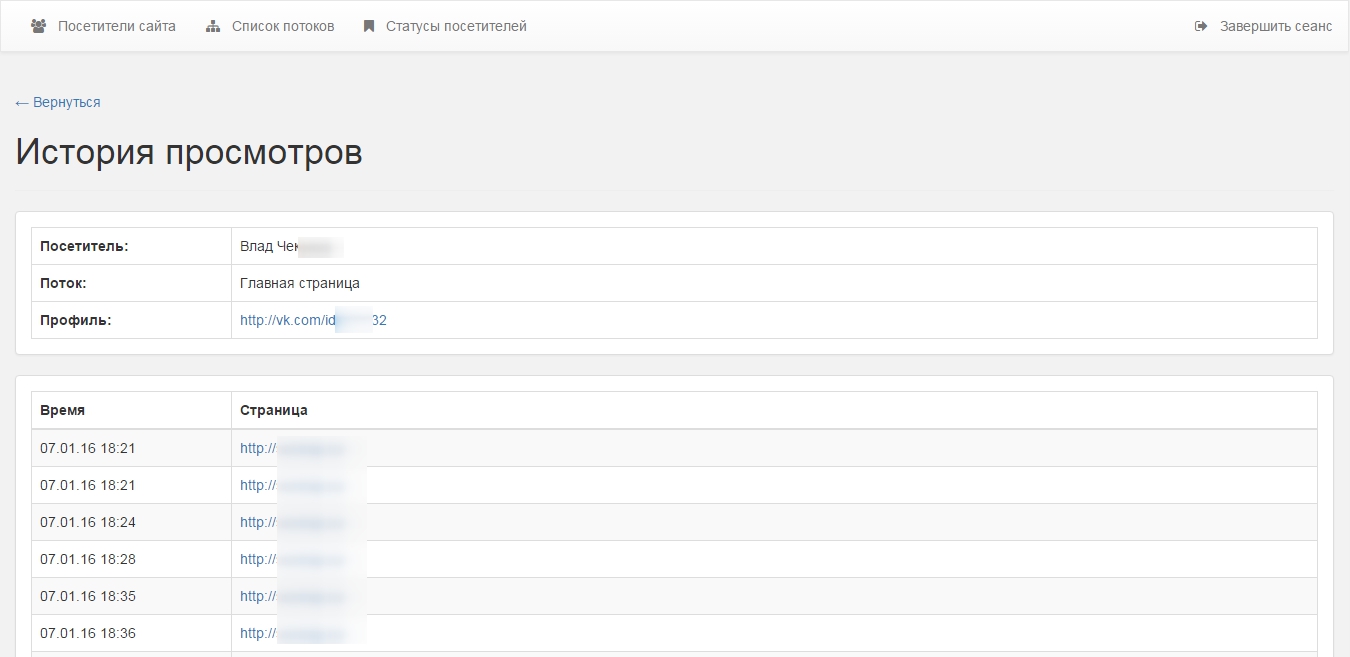This screenshot has height=657, width=1350.
Task: Click the site visitors people icon
Action: [39, 26]
